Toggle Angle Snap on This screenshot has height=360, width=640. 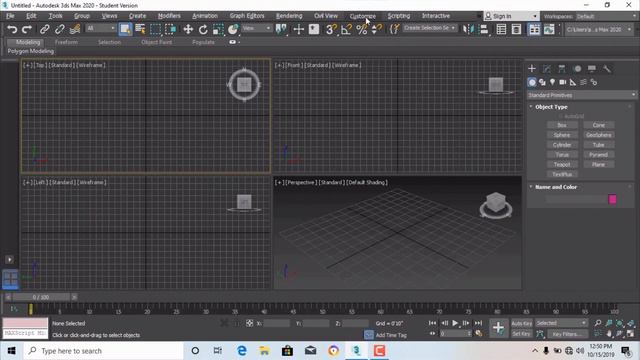[346, 29]
